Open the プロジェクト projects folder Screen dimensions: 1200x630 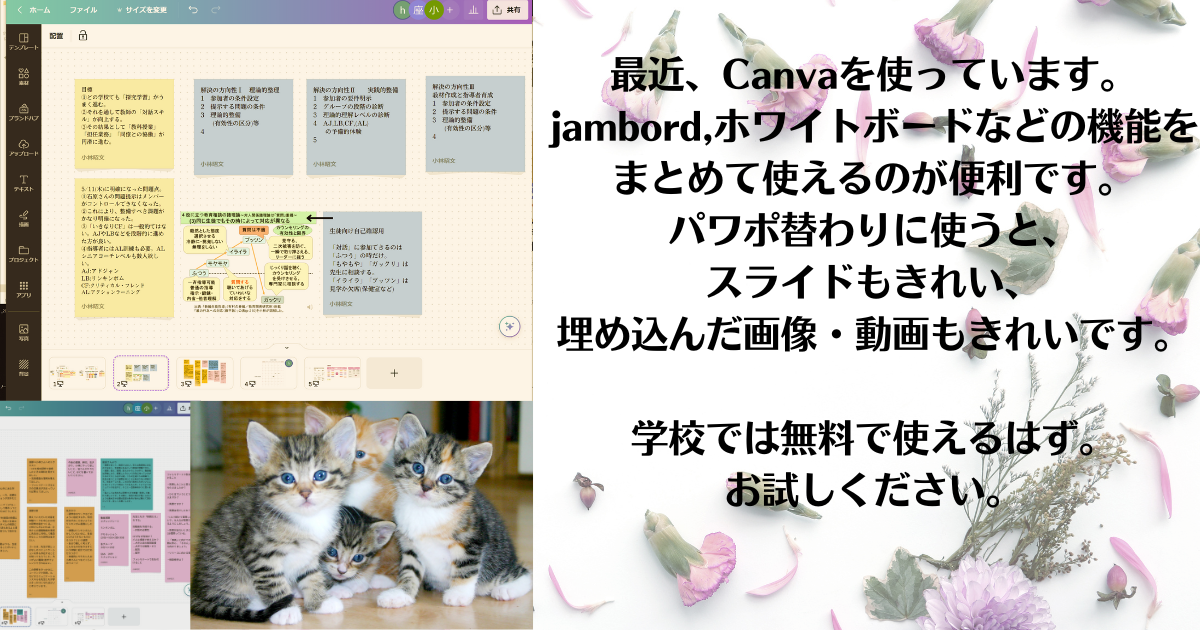click(23, 253)
